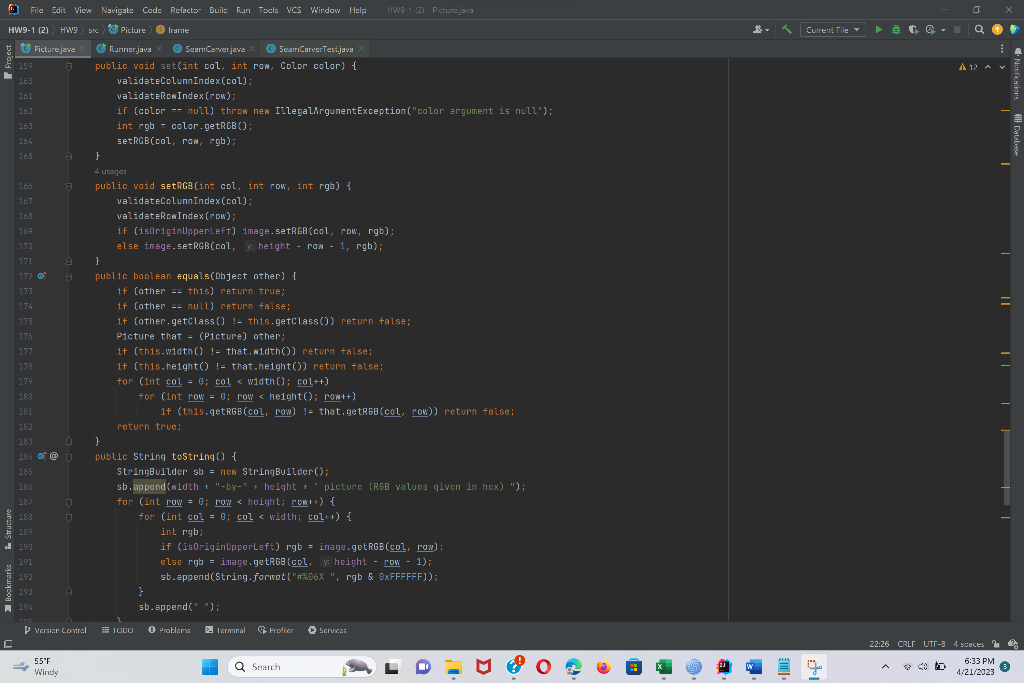Screen dimensions: 1024x683
Task: Click the editor vertical scrollbar thumb
Action: [1006, 468]
